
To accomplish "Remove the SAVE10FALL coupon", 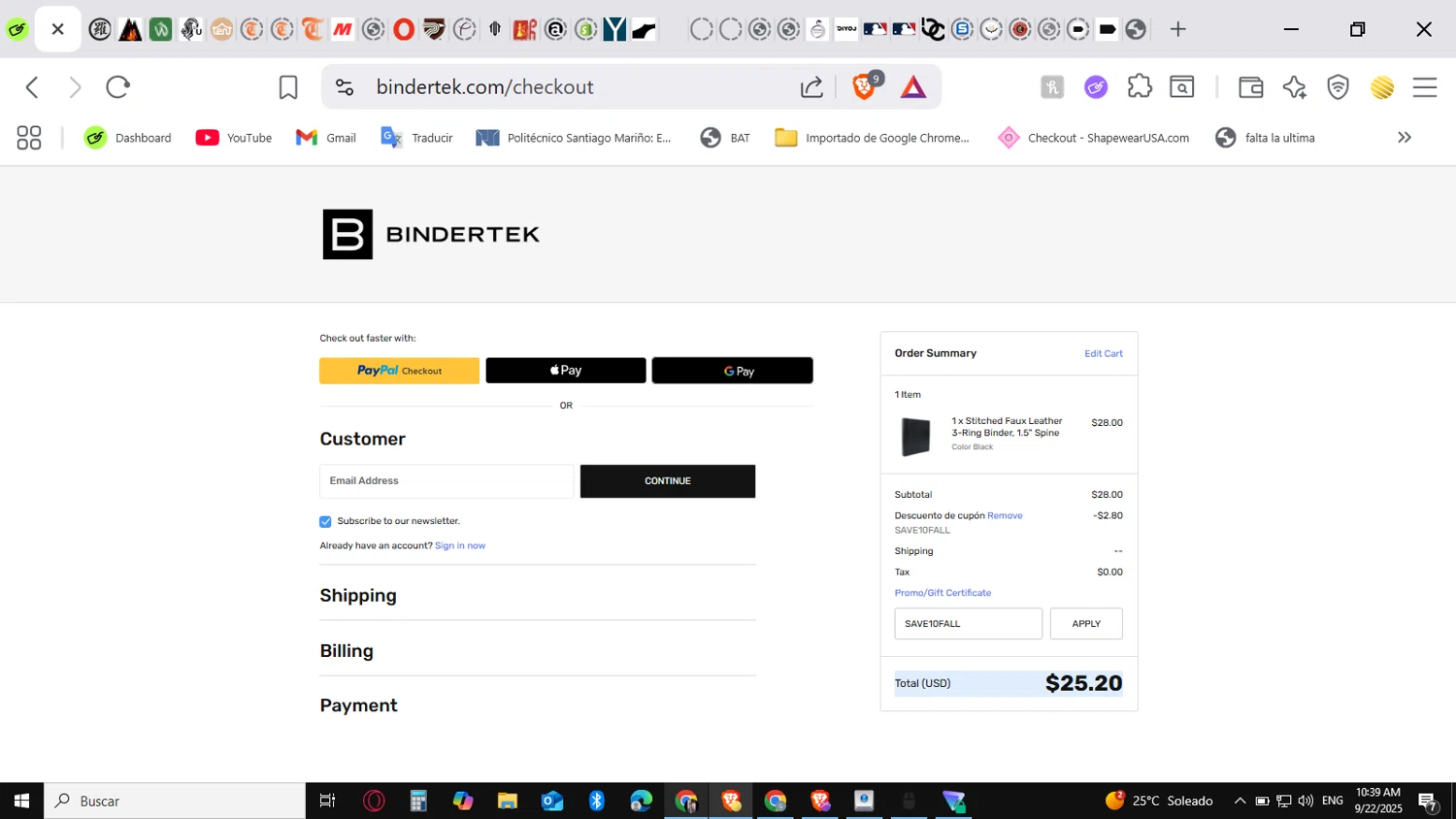I will pyautogui.click(x=1005, y=515).
